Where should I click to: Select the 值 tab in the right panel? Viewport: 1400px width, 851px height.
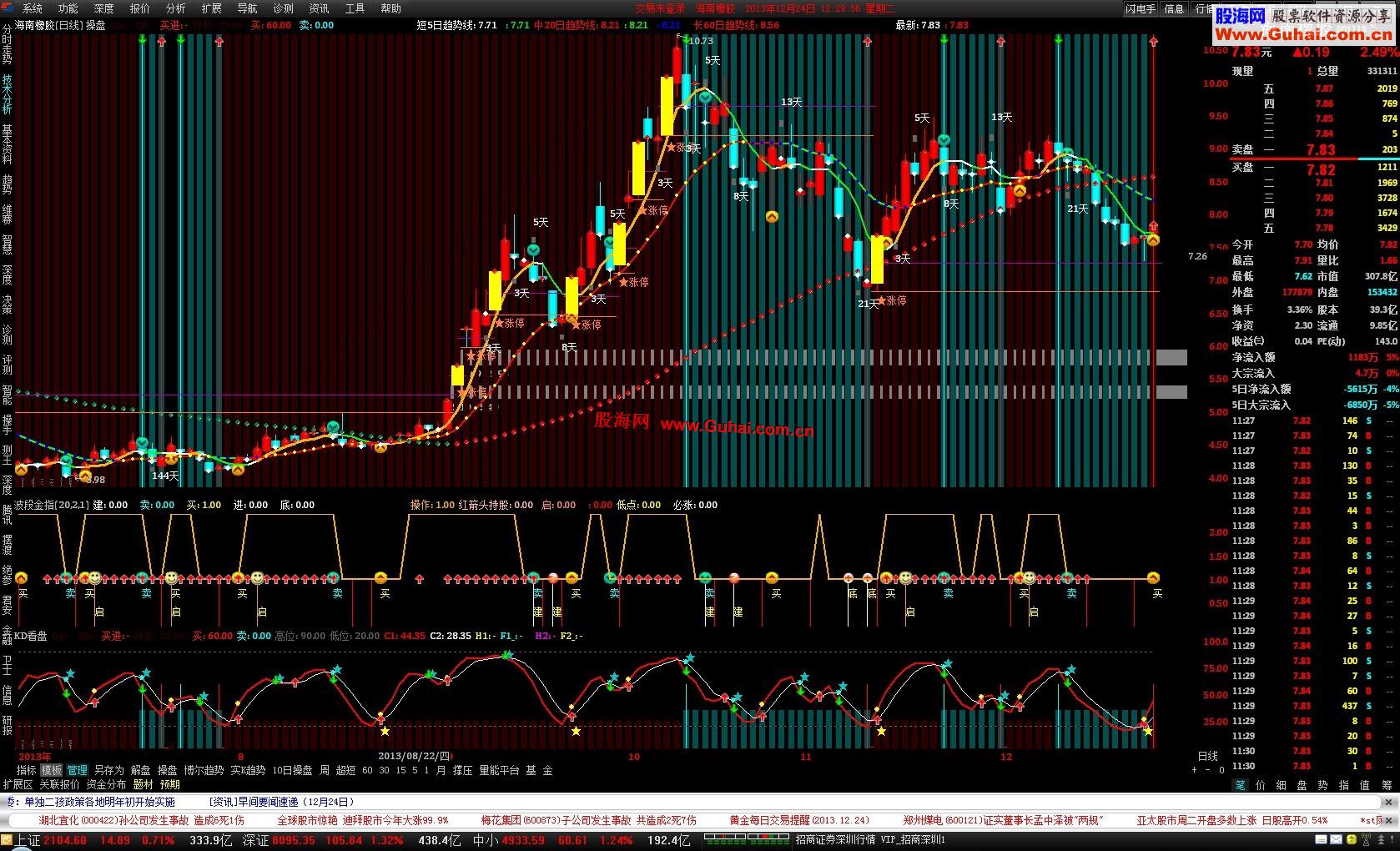1365,784
